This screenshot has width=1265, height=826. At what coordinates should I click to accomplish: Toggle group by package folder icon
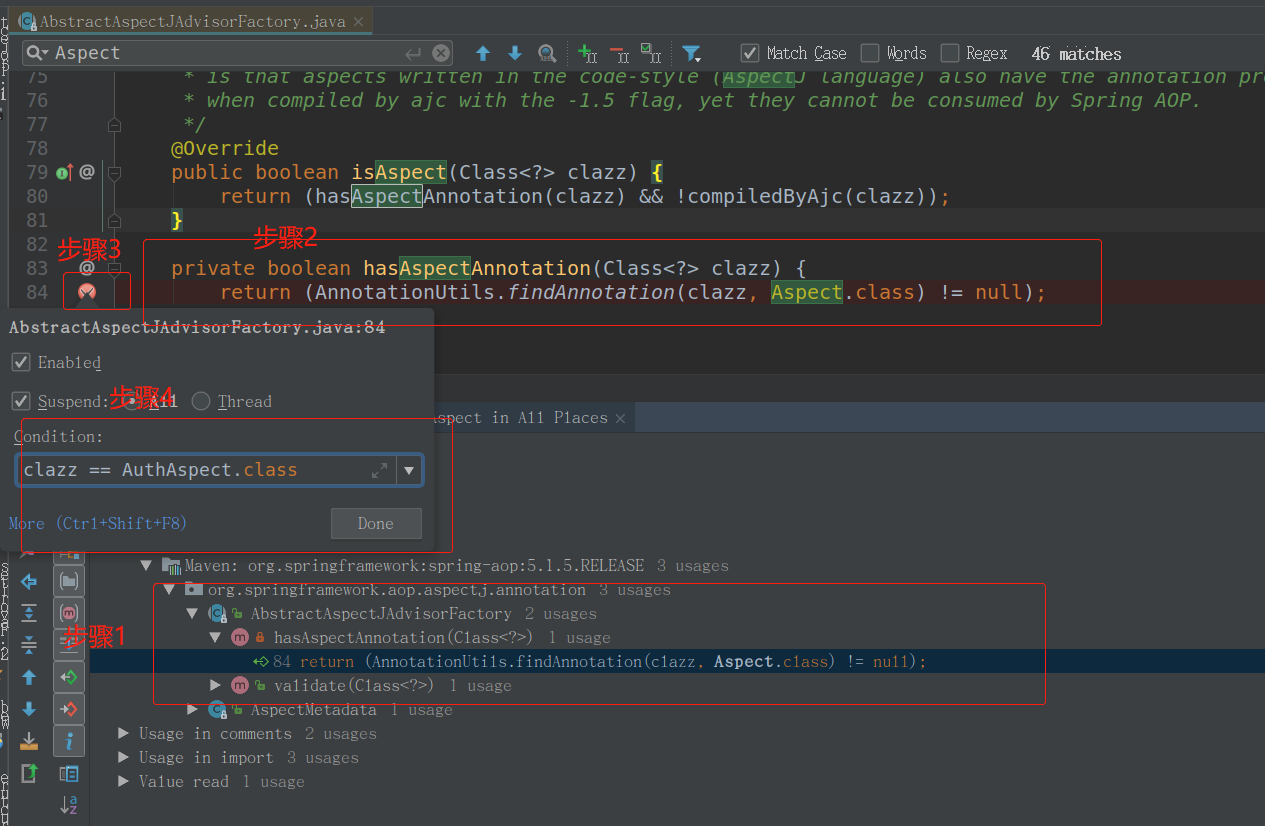point(69,581)
